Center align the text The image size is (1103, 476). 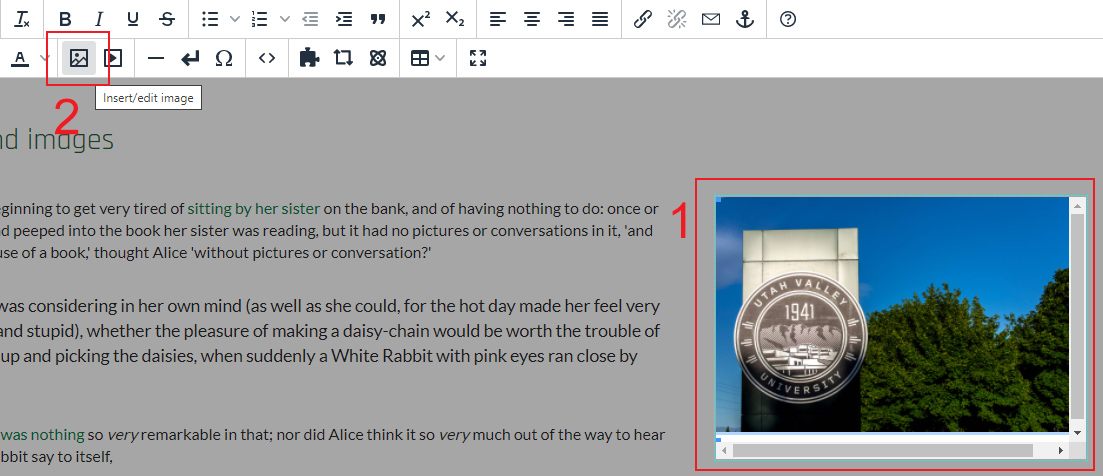pyautogui.click(x=532, y=19)
